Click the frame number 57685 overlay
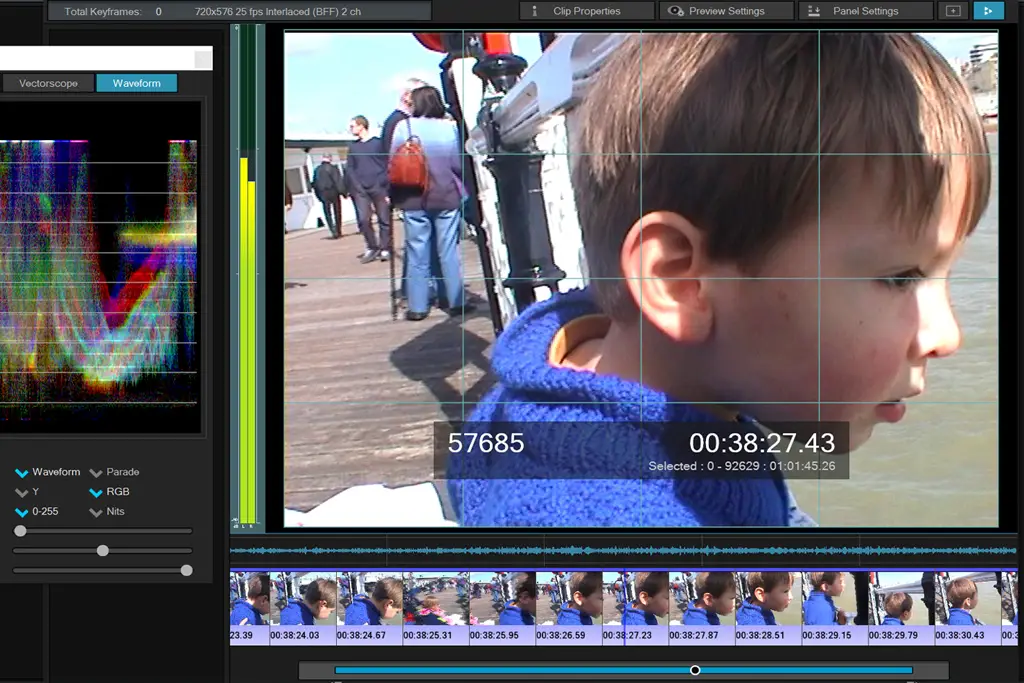This screenshot has width=1024, height=683. [486, 443]
